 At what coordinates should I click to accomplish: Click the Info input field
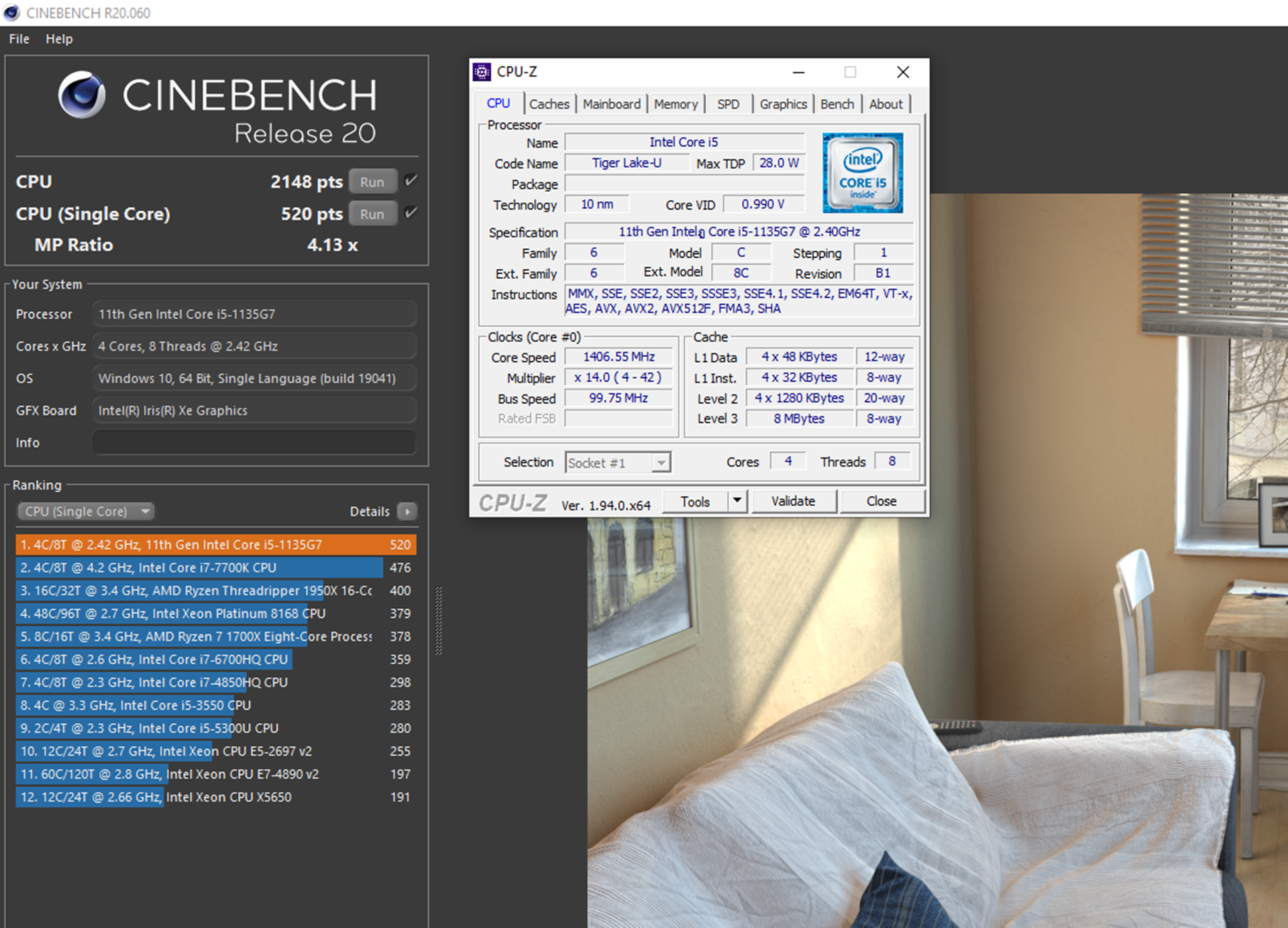[x=254, y=443]
